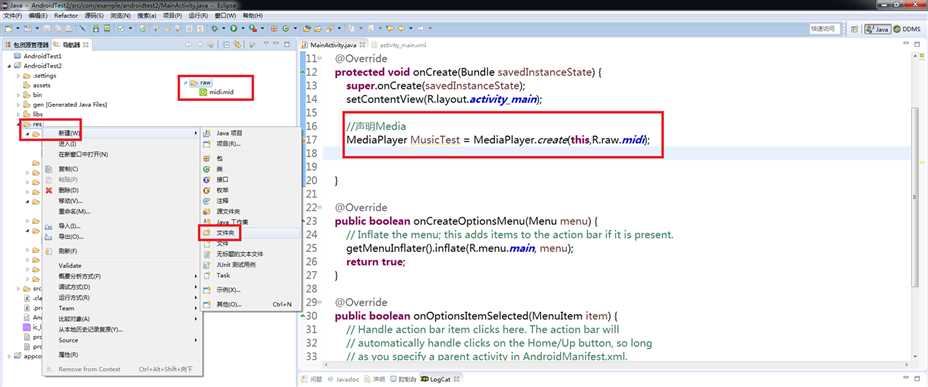The width and height of the screenshot is (928, 387).
Task: Open the 问题 problems bottom tab
Action: pyautogui.click(x=311, y=379)
